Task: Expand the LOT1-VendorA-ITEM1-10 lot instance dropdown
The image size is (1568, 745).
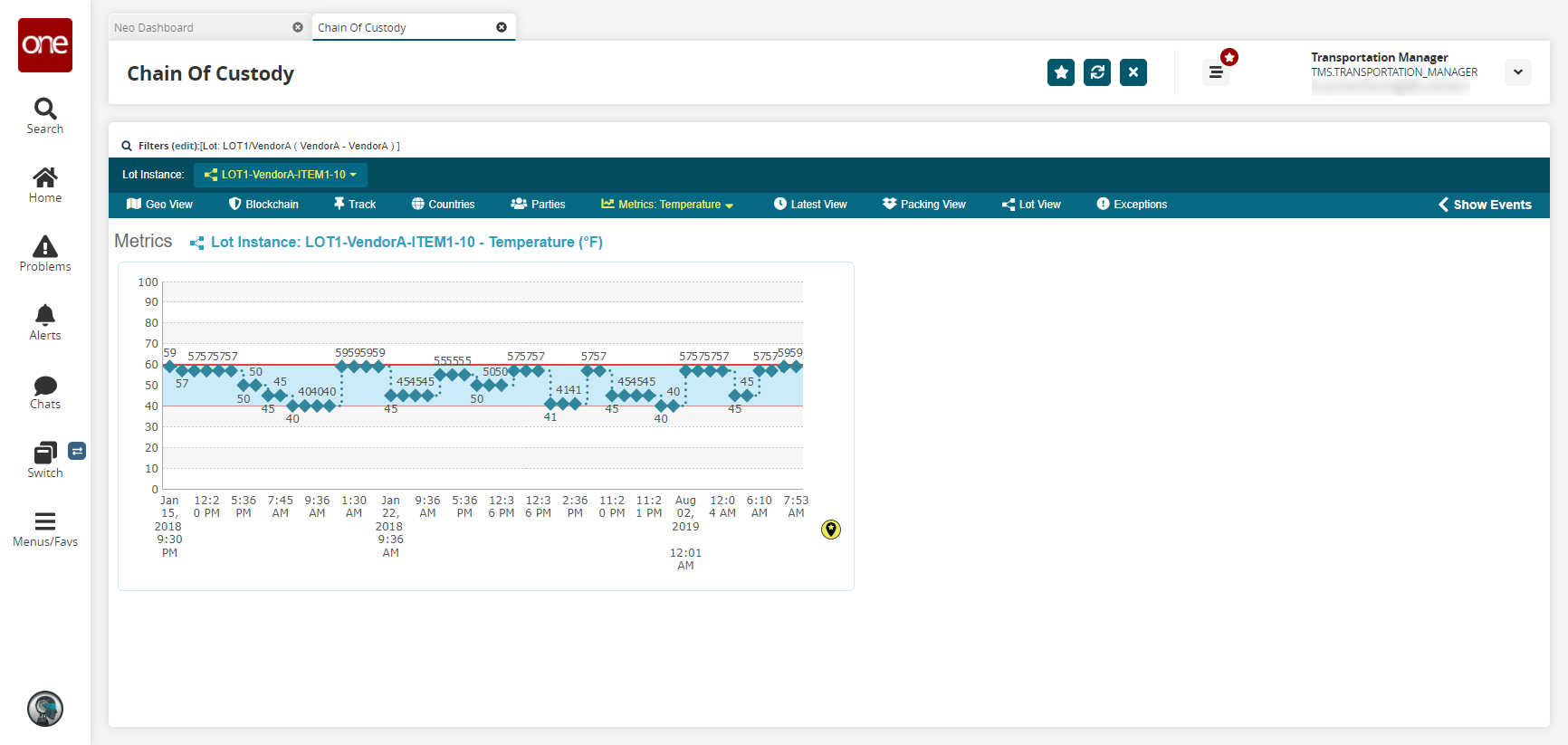Action: point(281,175)
